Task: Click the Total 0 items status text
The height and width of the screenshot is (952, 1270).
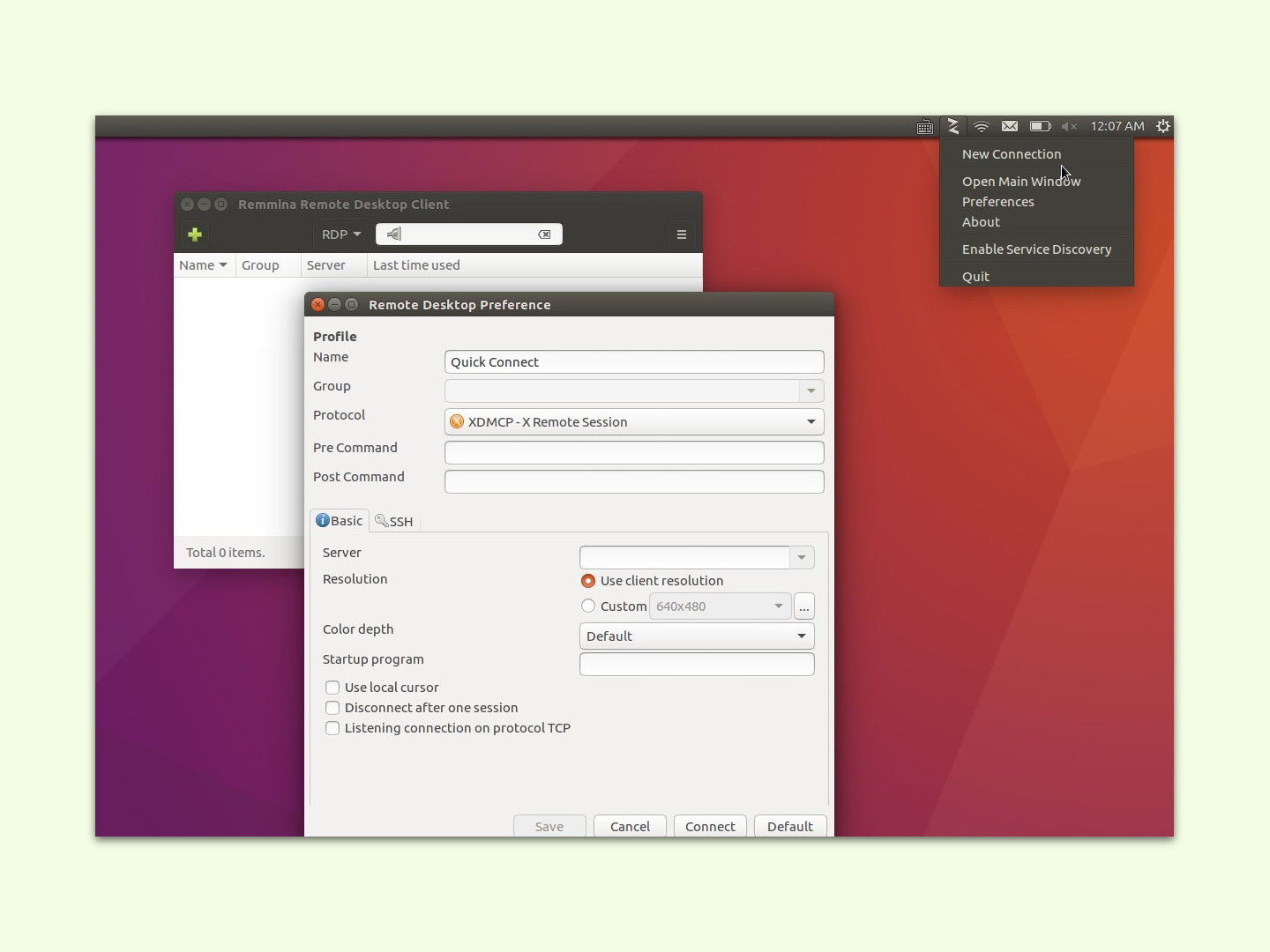Action: coord(226,553)
